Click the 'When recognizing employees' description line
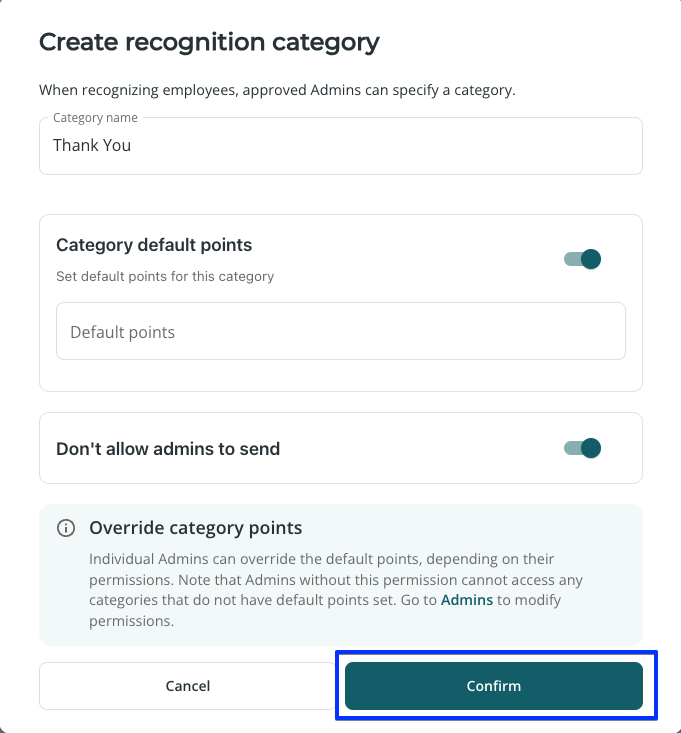 [277, 90]
